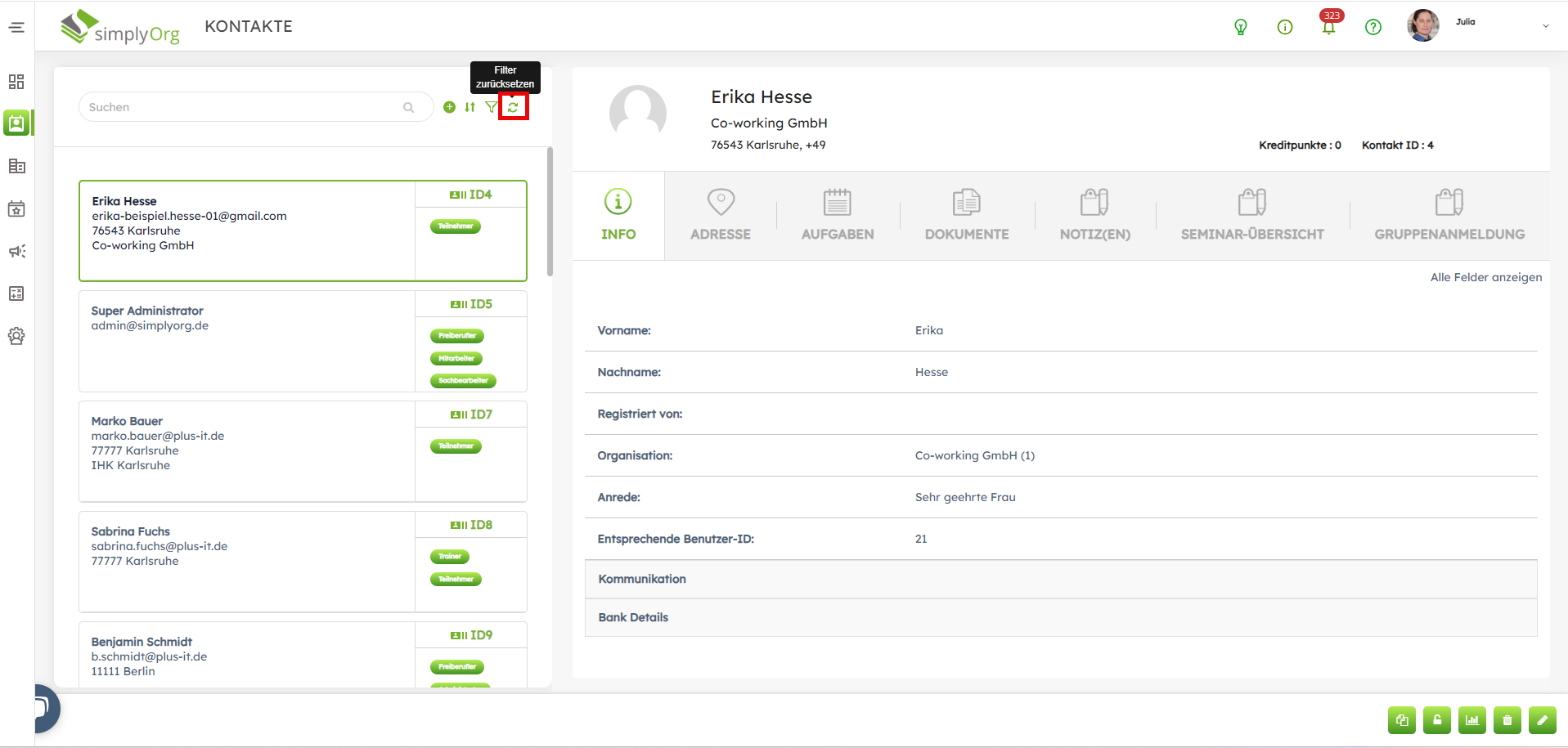Open the contact filter funnel icon
The width and height of the screenshot is (1568, 748).
coord(491,107)
